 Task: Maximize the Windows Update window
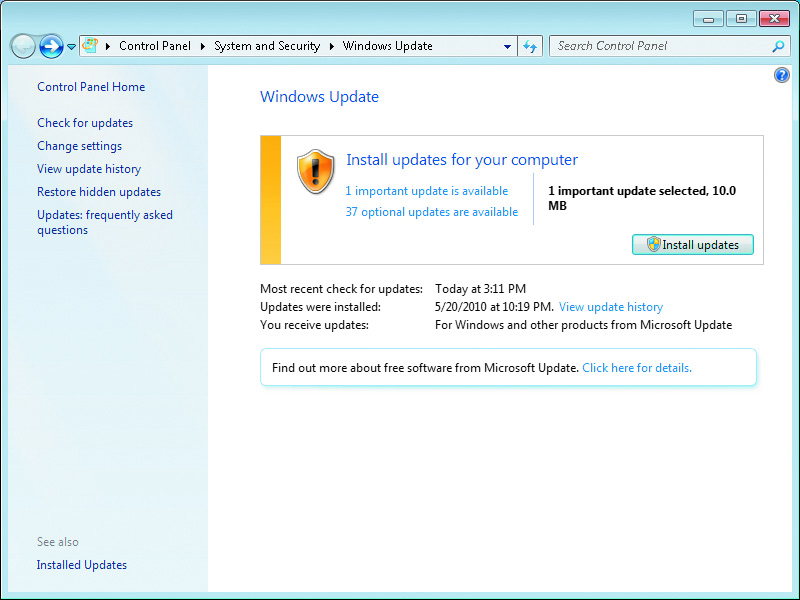point(741,19)
